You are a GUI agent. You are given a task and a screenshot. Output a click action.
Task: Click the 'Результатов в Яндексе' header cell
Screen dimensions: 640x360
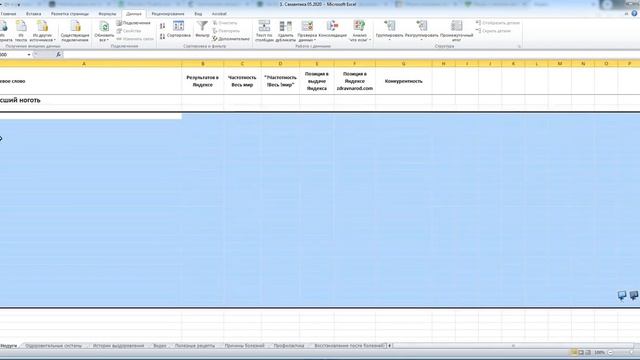(203, 81)
